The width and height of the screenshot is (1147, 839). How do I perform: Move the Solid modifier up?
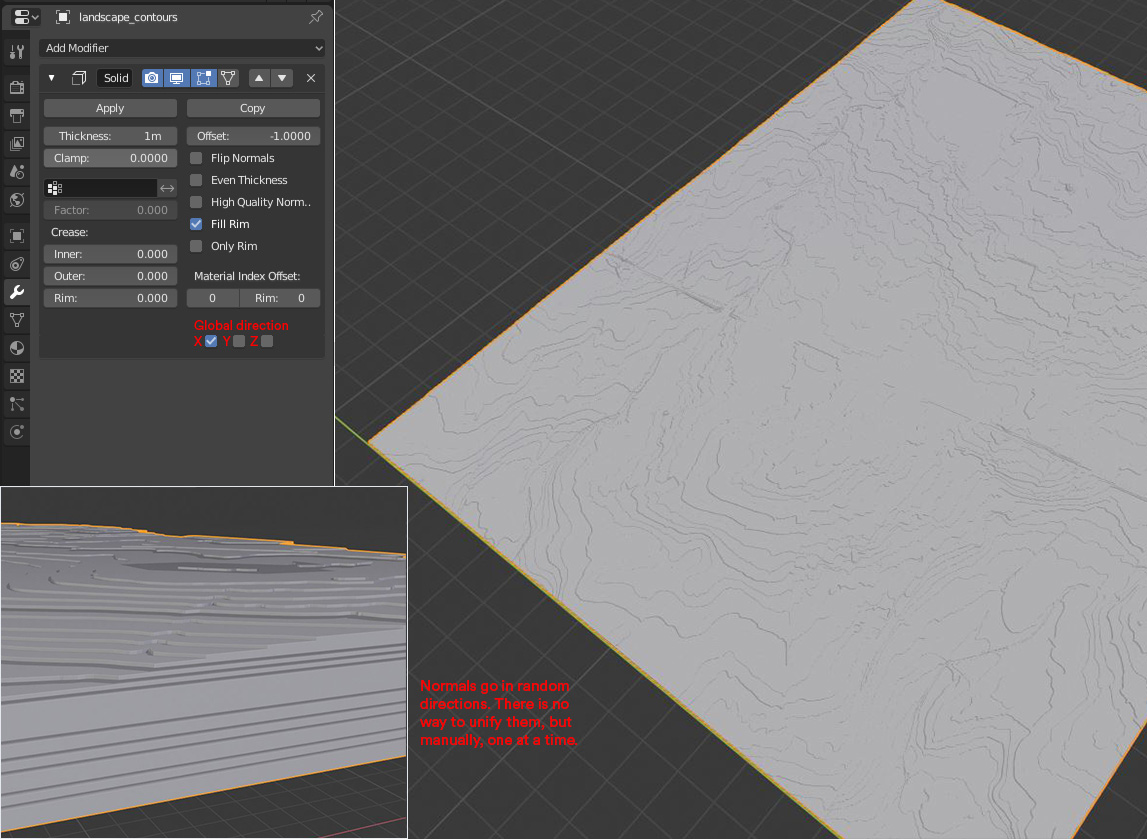259,78
